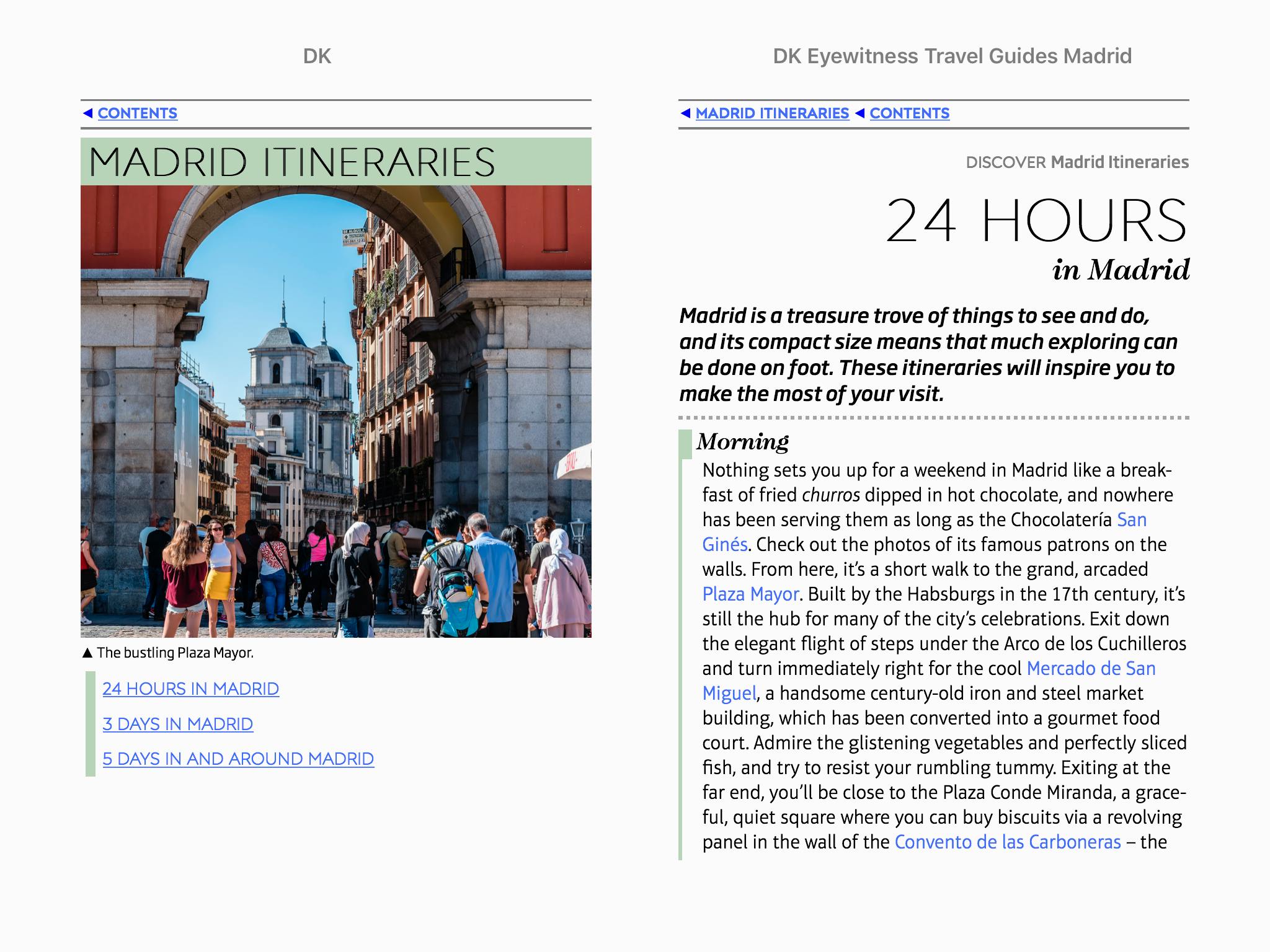
Task: Go to 3 DAYS IN MADRID section
Action: point(177,724)
